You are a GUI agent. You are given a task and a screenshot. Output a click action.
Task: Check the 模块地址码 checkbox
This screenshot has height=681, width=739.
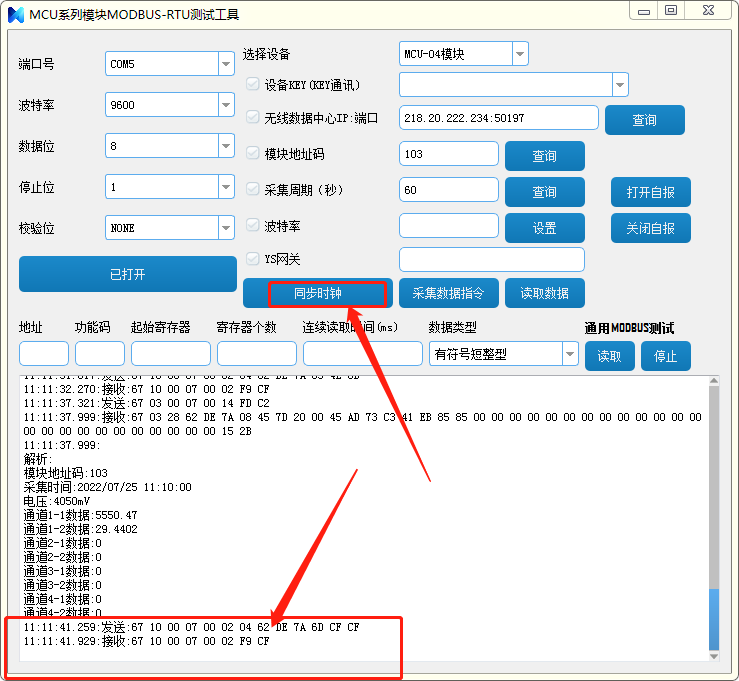pyautogui.click(x=253, y=154)
